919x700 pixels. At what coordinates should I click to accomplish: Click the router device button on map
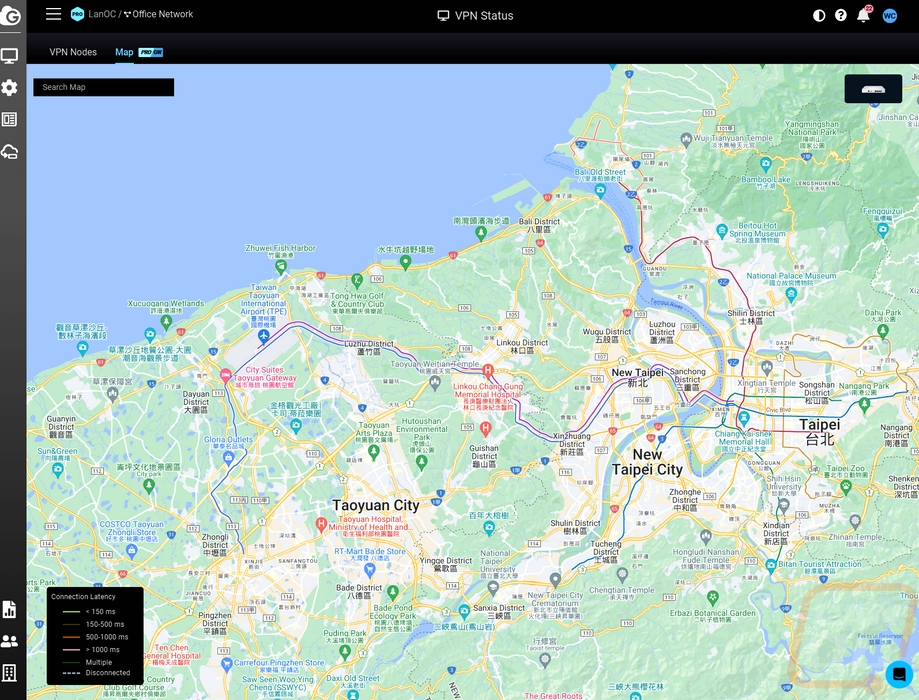873,89
